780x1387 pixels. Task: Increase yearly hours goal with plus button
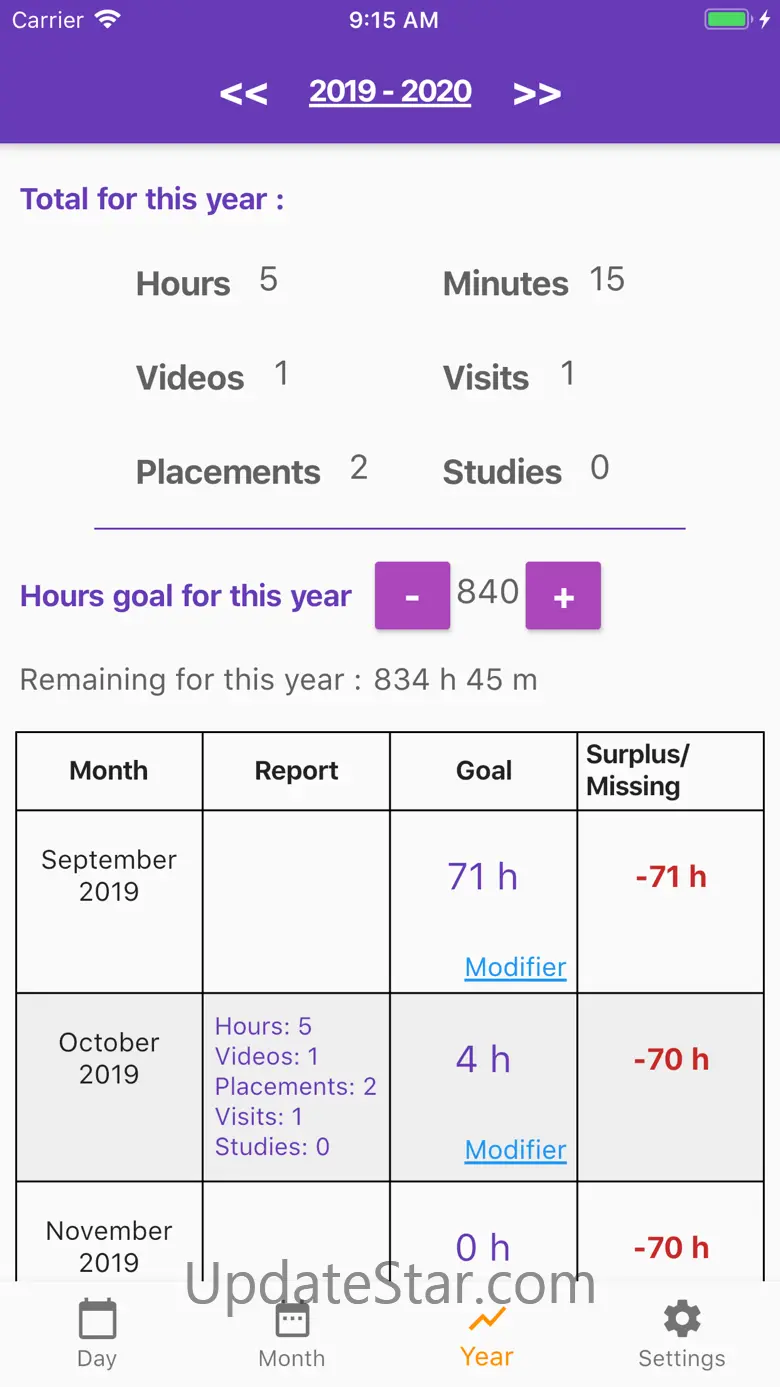[x=563, y=596]
